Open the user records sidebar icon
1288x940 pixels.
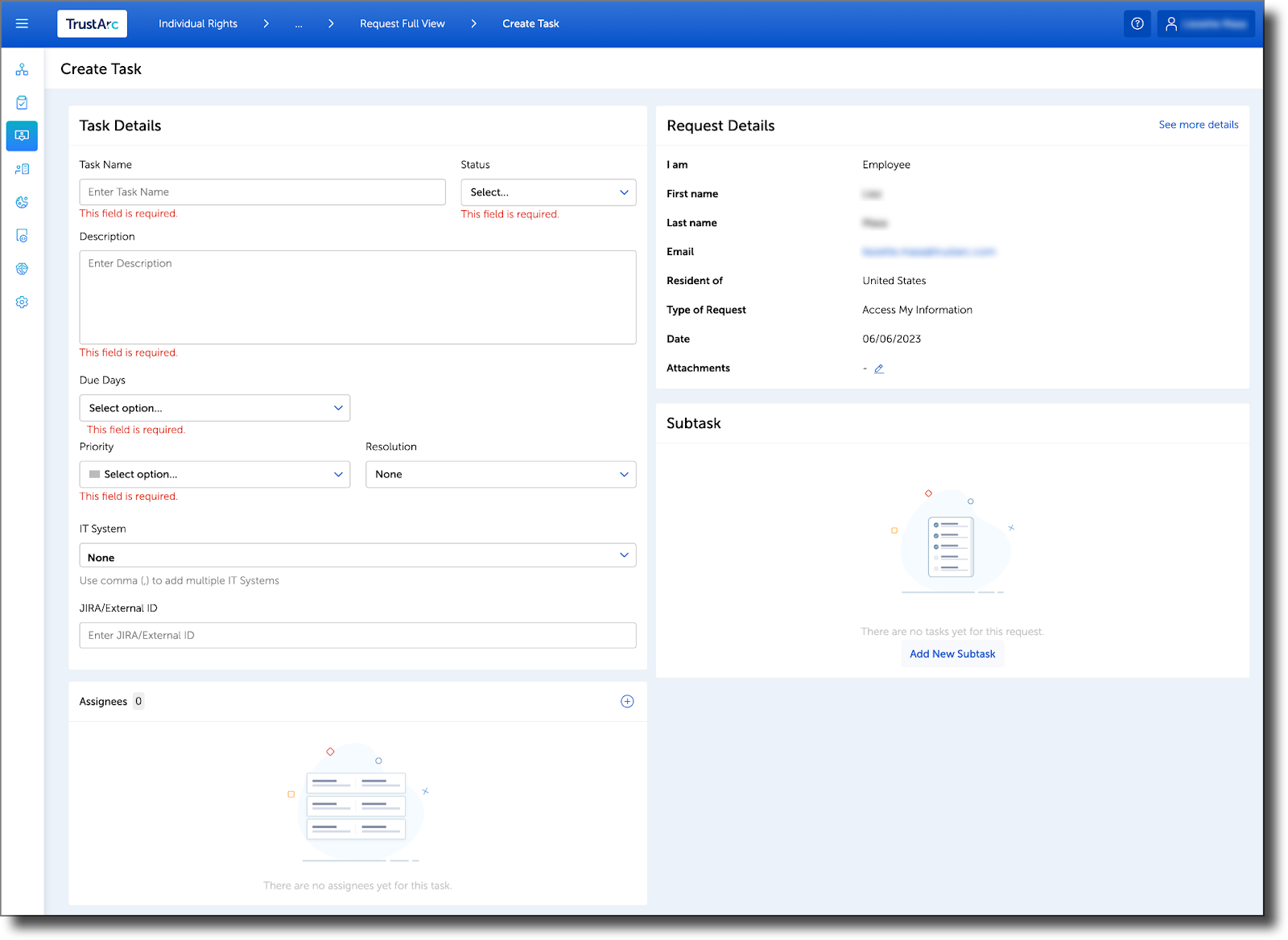point(22,168)
